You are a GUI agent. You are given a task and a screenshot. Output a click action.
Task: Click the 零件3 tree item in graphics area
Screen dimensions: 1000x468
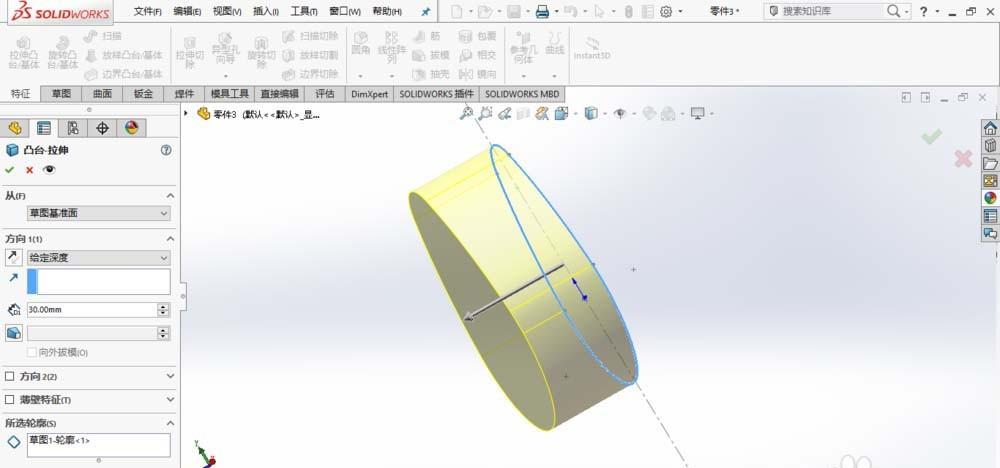(x=258, y=114)
